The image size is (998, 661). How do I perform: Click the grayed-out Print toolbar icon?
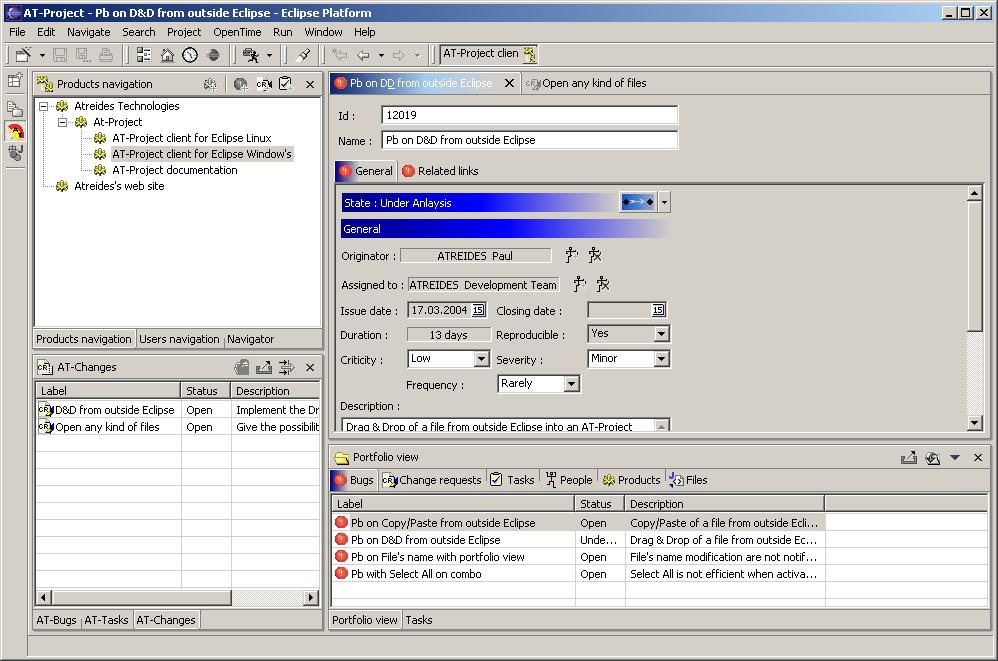coord(106,55)
